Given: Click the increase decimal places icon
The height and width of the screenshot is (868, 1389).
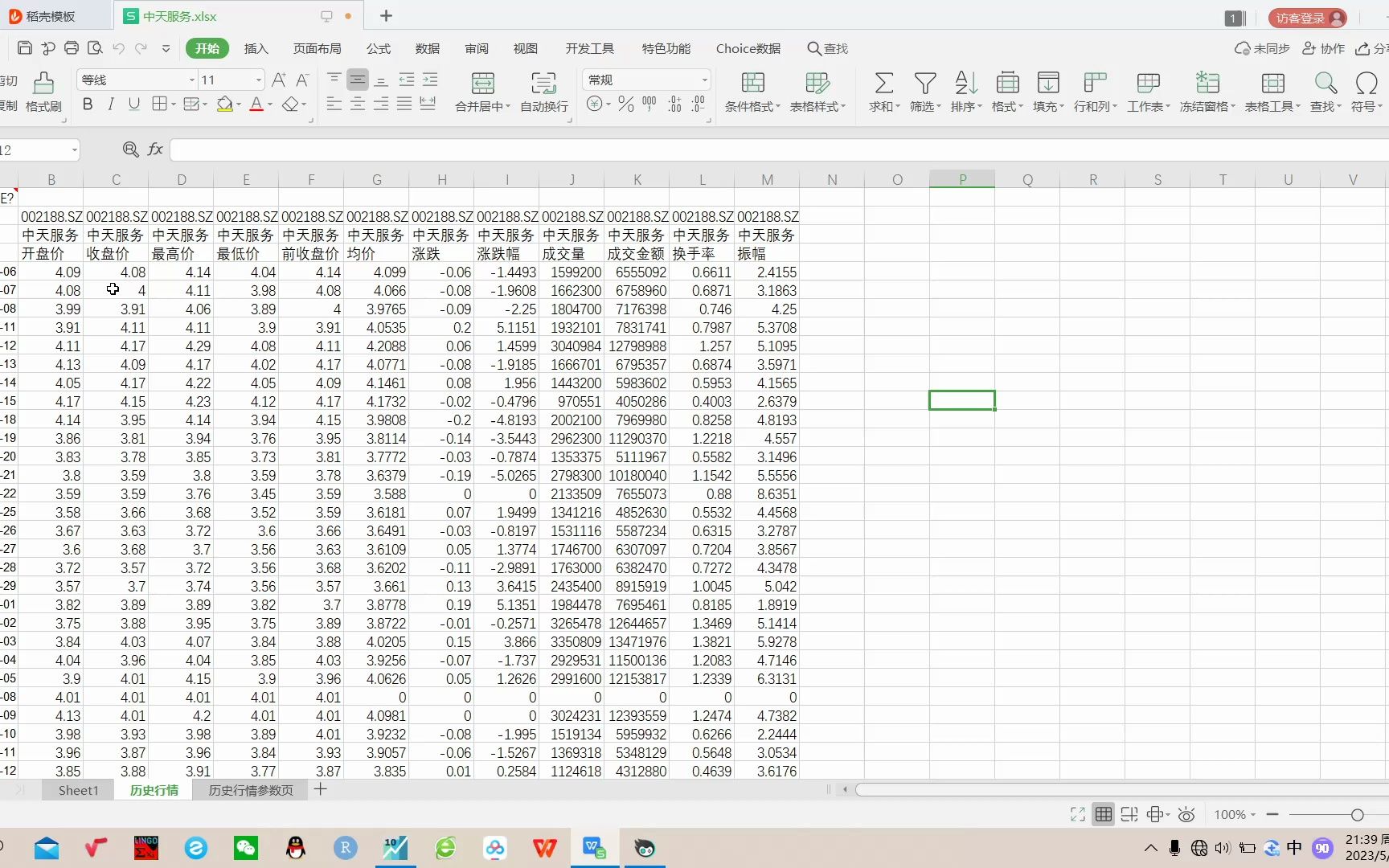Looking at the screenshot, I should click(674, 104).
